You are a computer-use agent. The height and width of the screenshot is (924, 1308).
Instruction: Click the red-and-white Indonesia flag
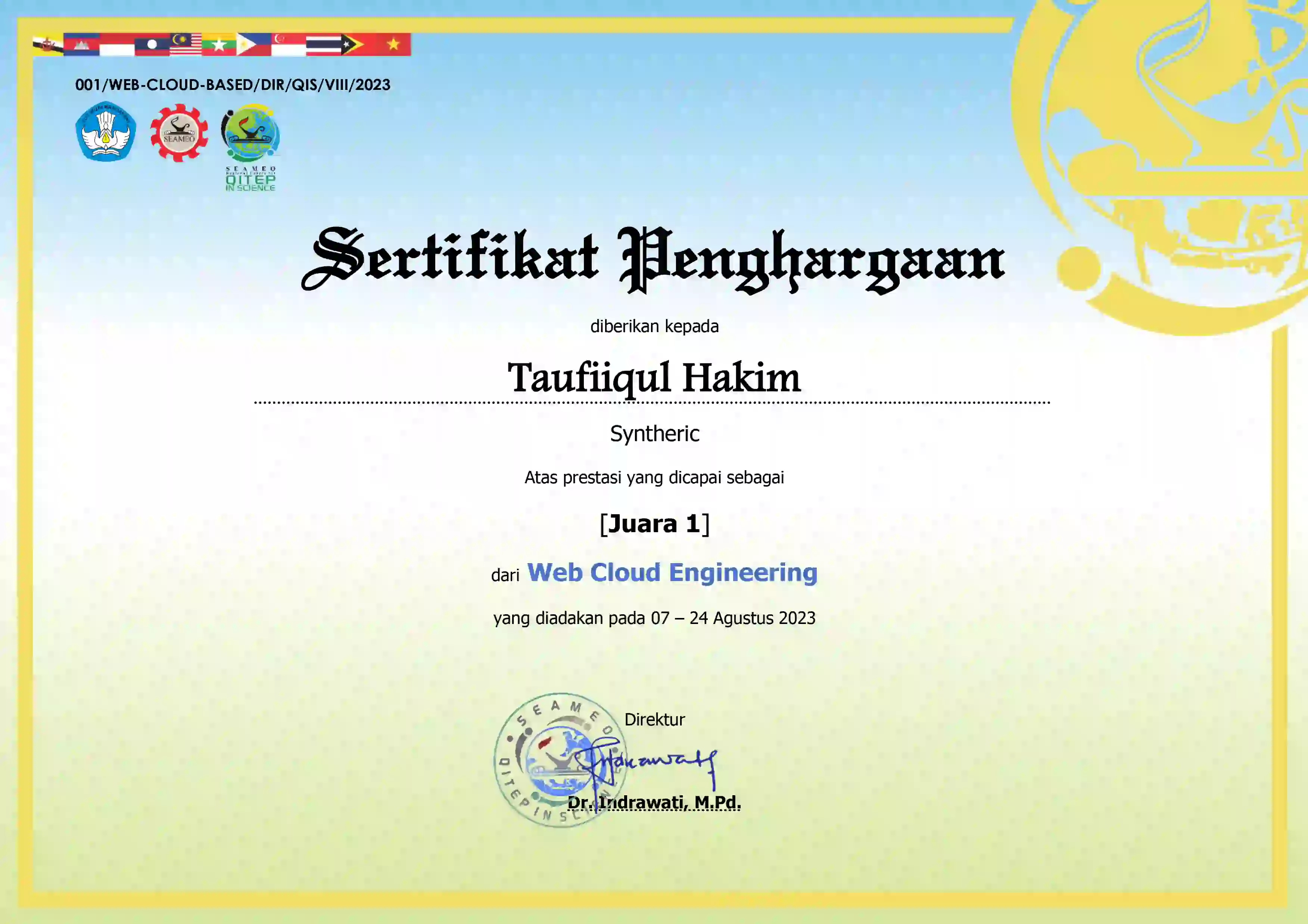(117, 44)
